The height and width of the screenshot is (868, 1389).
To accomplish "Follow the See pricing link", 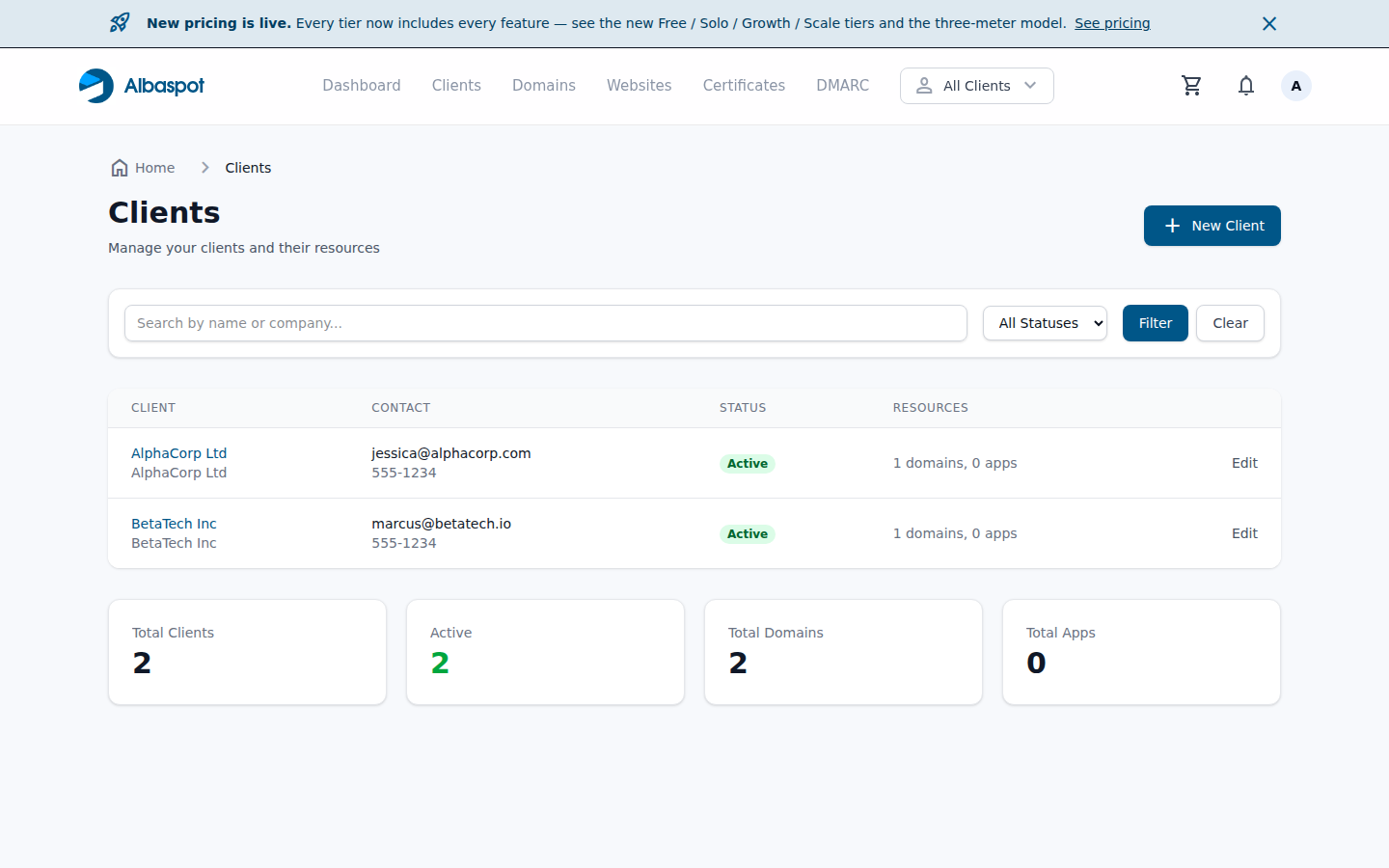I will coord(1112,23).
